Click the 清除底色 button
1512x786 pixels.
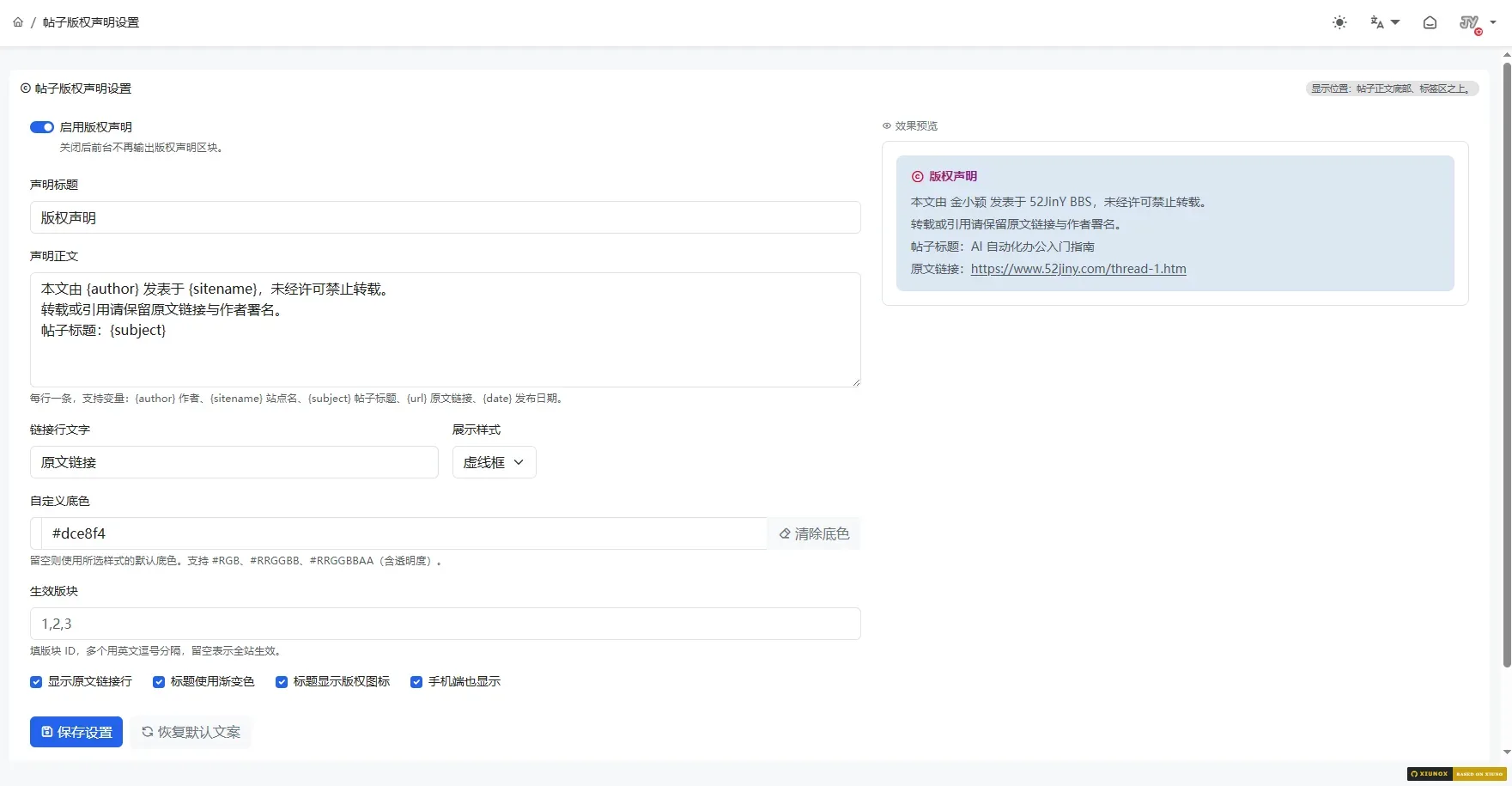[814, 533]
